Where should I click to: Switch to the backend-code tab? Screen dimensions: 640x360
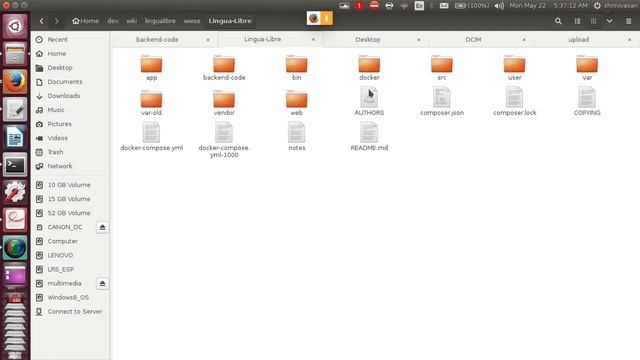tap(157, 40)
